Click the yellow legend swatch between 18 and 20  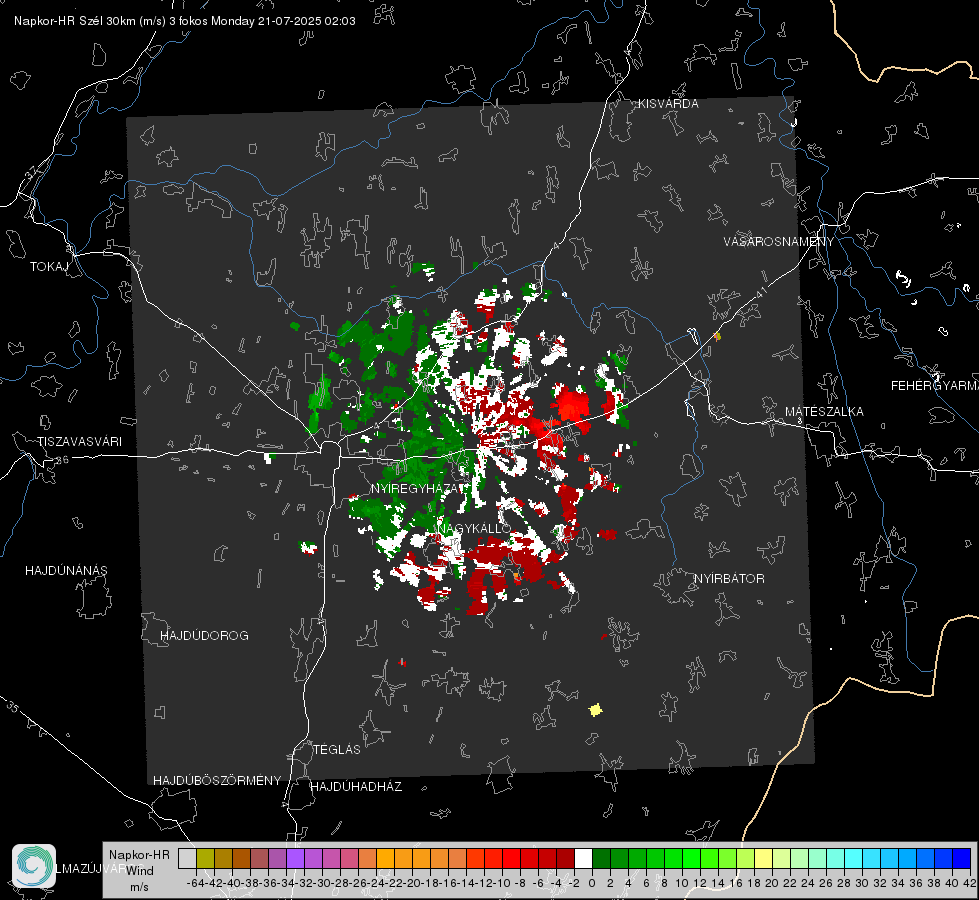tap(763, 858)
